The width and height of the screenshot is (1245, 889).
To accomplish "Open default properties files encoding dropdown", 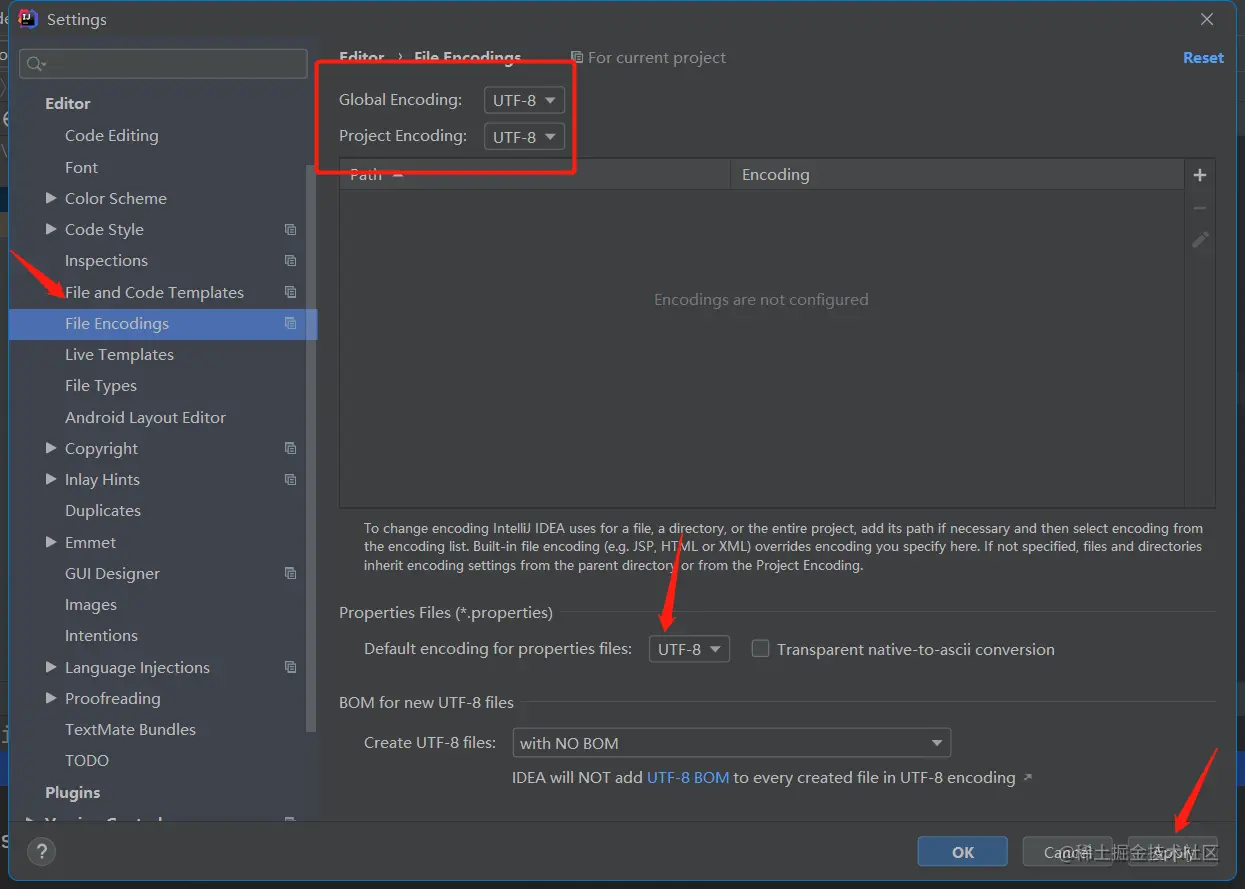I will pyautogui.click(x=689, y=649).
